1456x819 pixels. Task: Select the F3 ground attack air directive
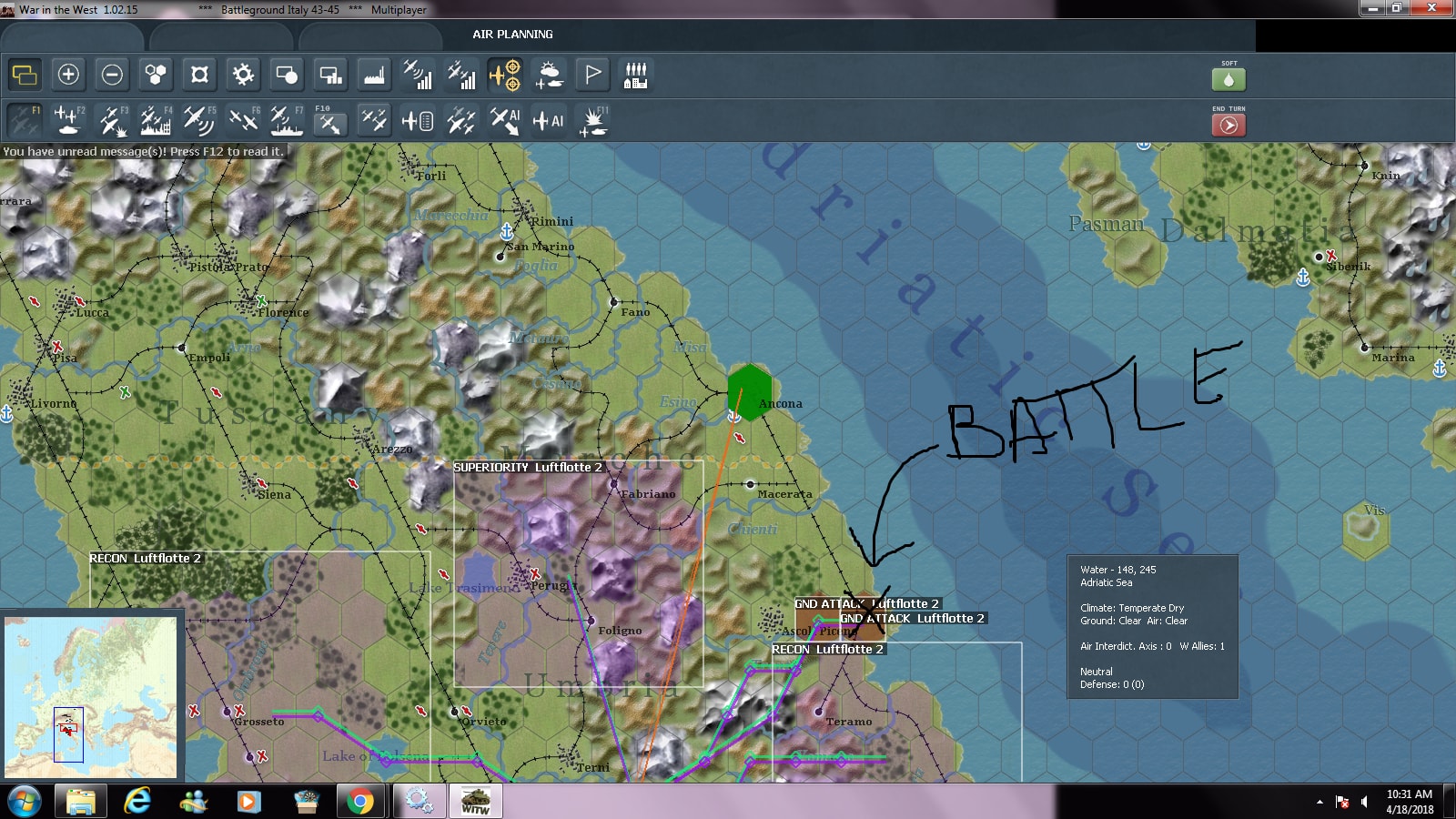coord(112,120)
